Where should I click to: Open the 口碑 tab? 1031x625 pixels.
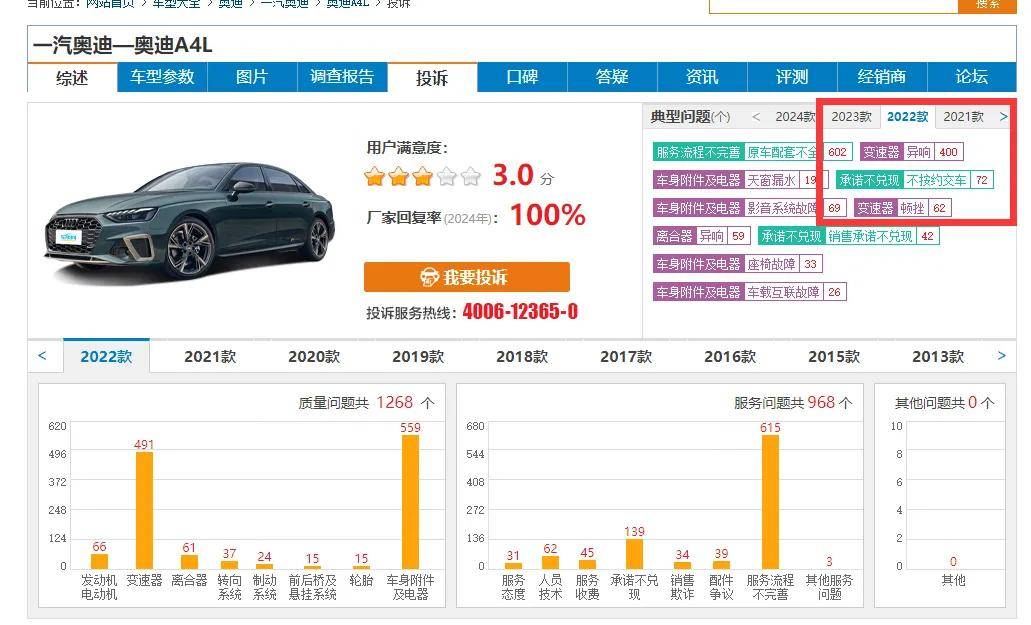pyautogui.click(x=522, y=78)
